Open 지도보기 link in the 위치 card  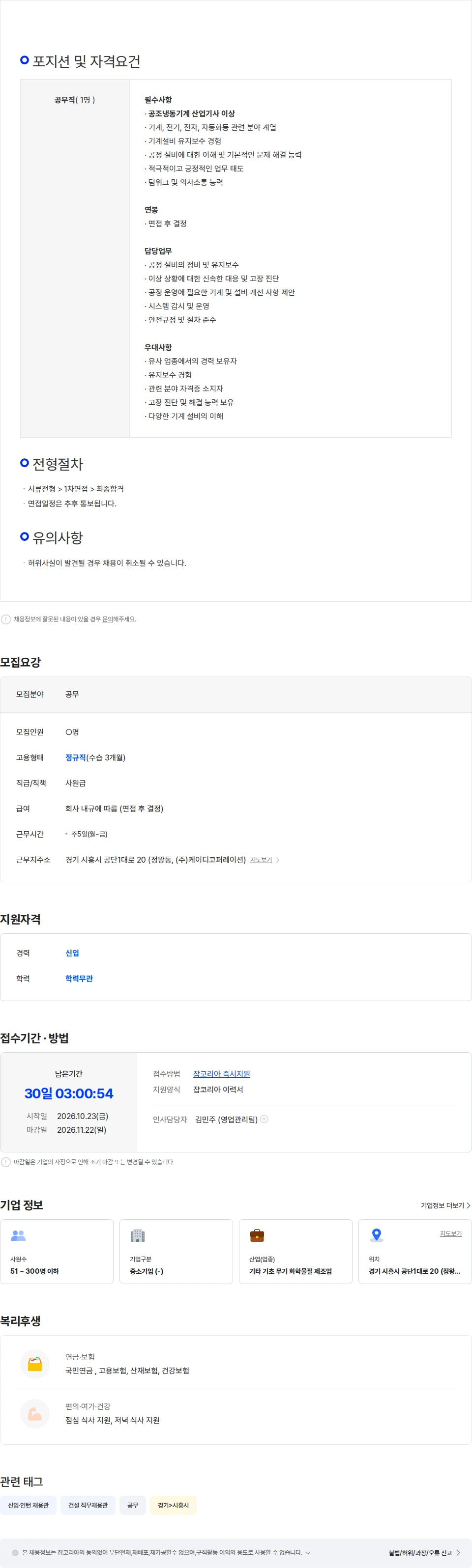pyautogui.click(x=451, y=1233)
